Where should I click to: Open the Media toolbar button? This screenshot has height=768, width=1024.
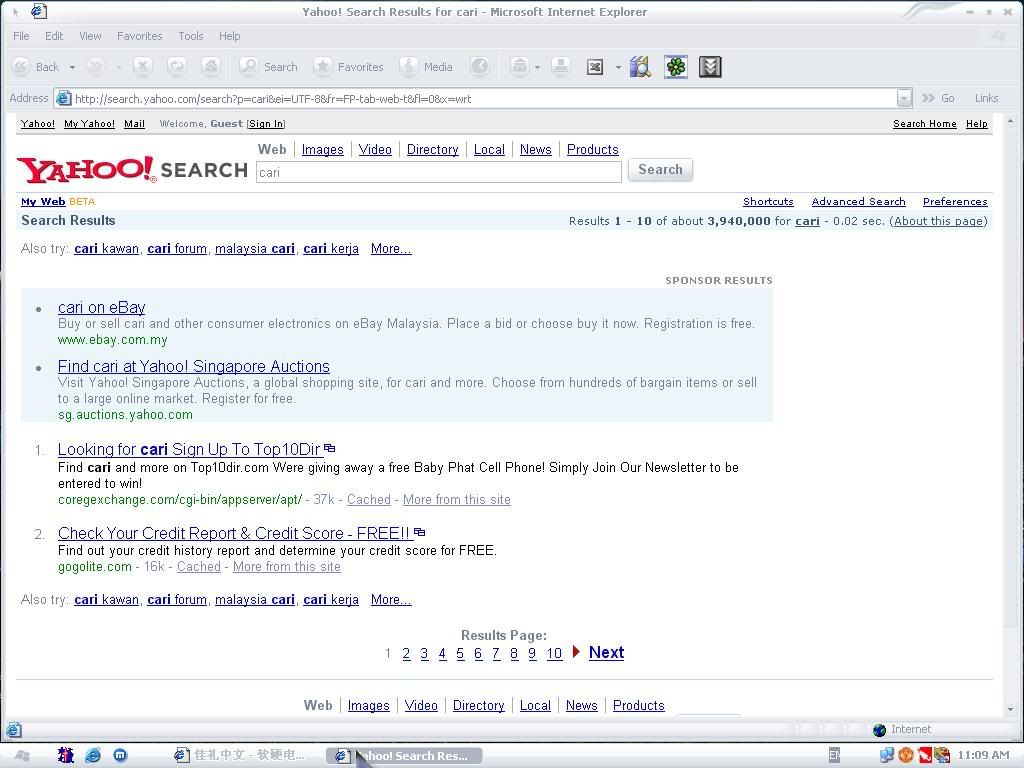(x=426, y=67)
